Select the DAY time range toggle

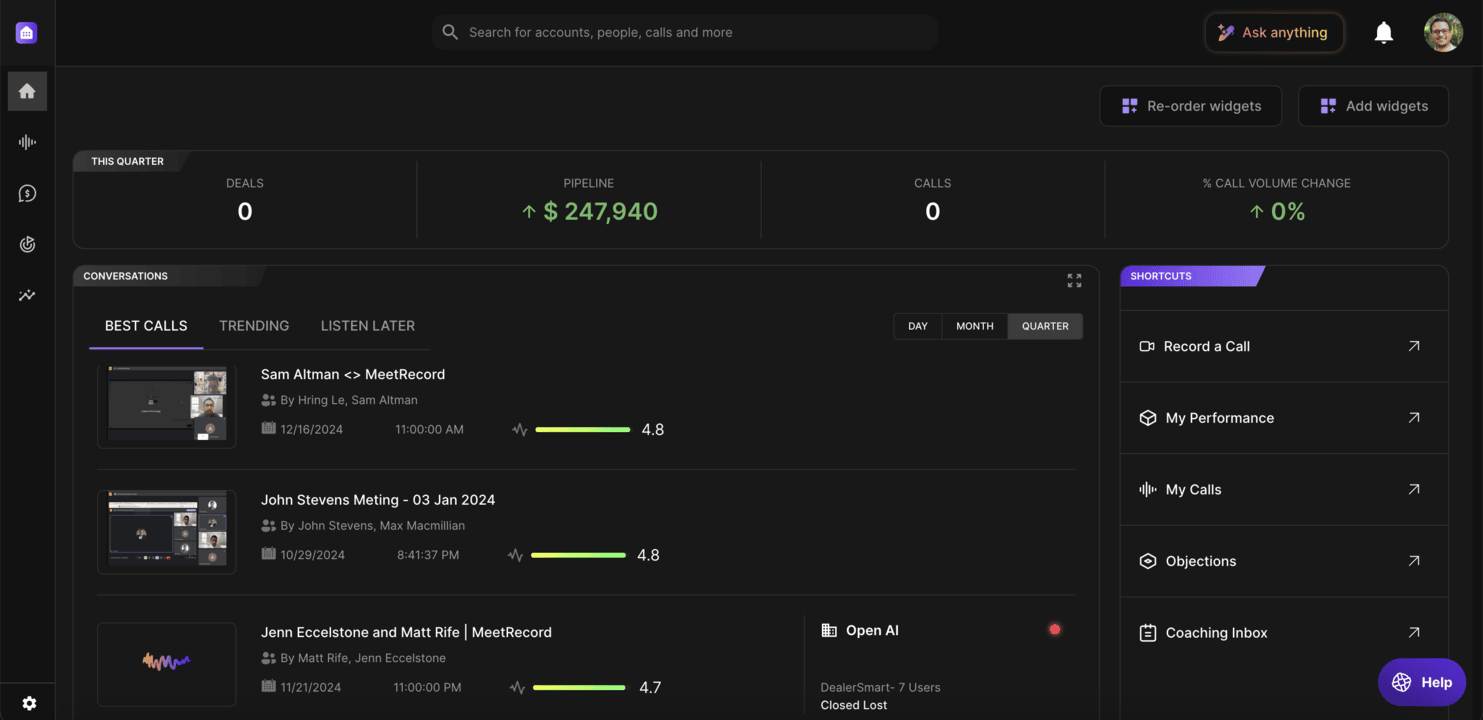917,326
